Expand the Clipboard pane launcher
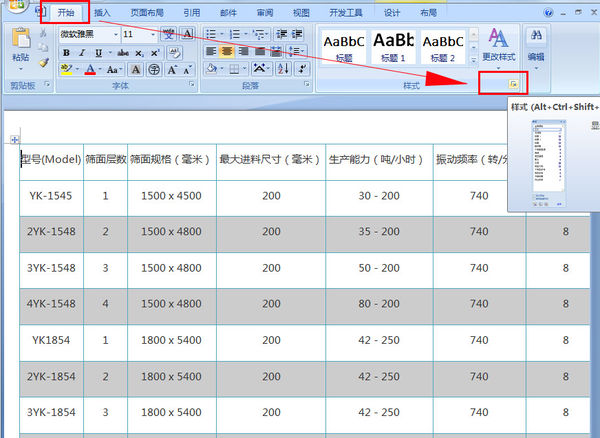The image size is (600, 438). click(47, 84)
